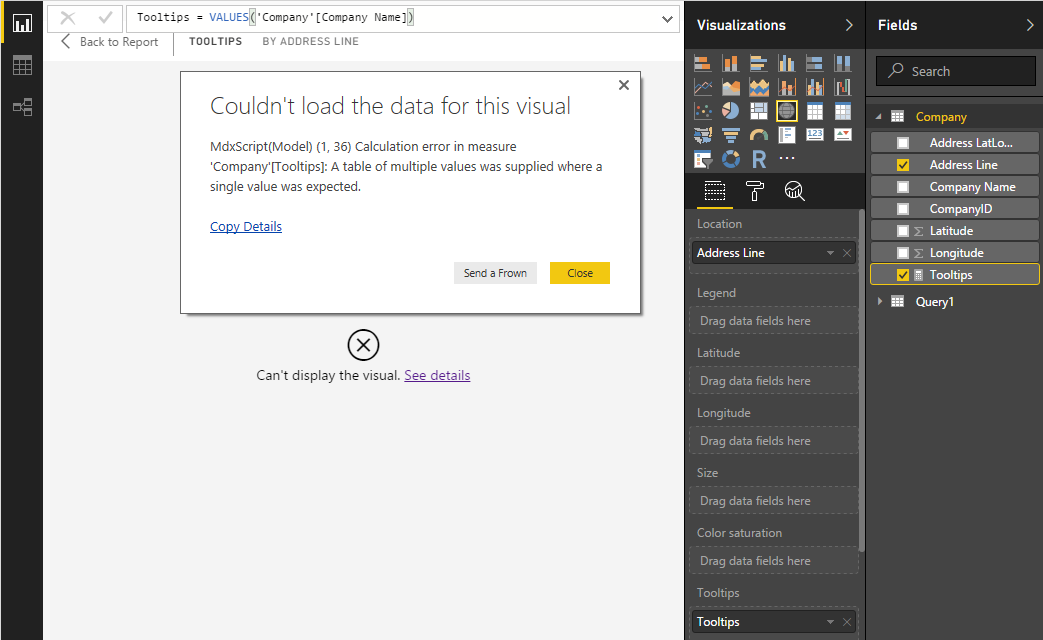Screen dimensions: 1043x640
Task: Select the Clustered column chart visualization
Action: click(x=787, y=63)
